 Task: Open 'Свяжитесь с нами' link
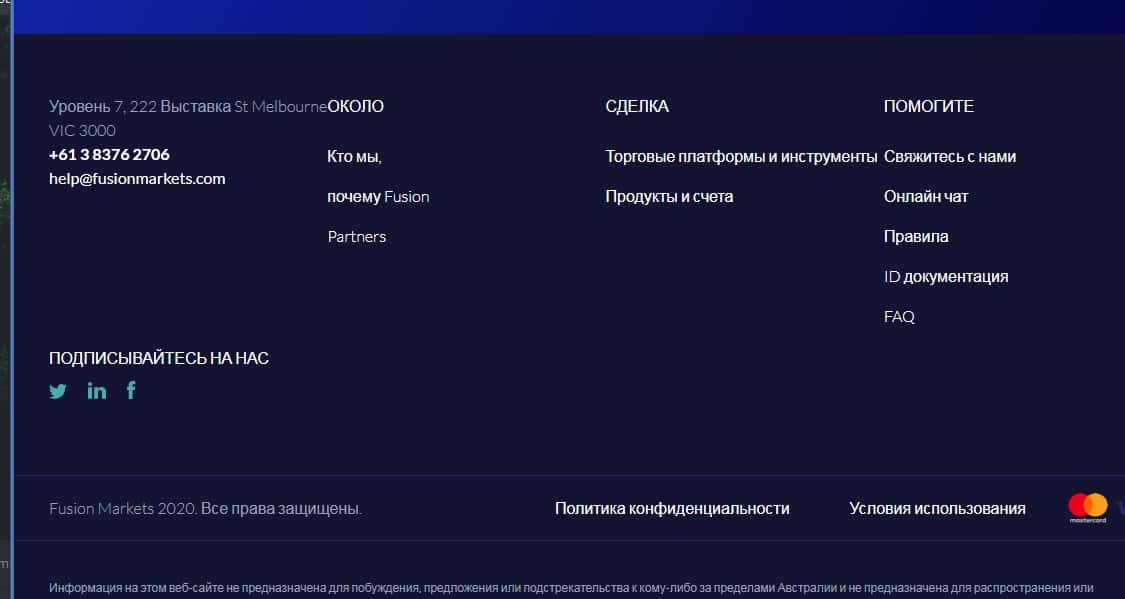pos(950,156)
